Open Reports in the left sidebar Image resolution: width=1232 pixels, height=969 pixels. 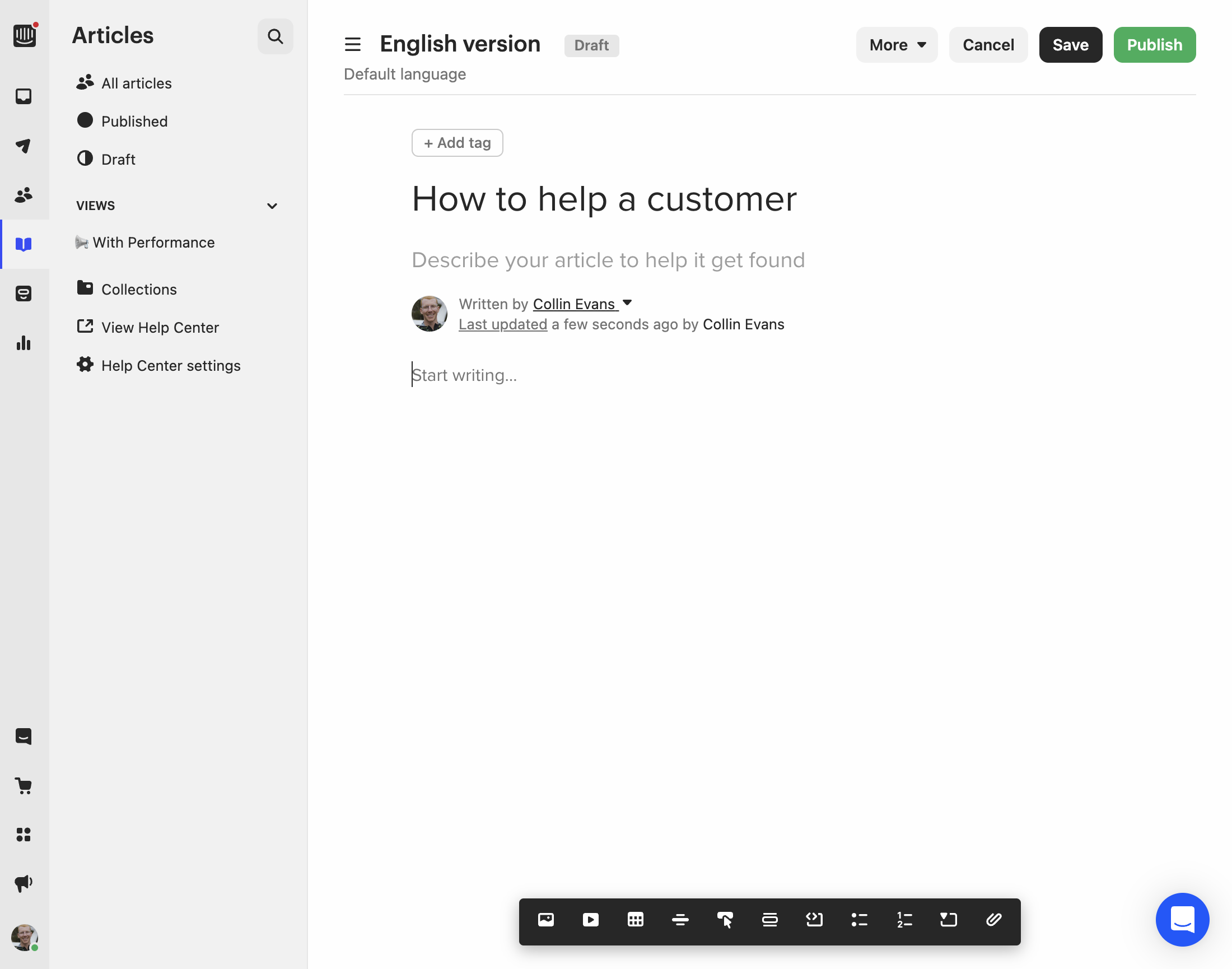click(x=24, y=343)
